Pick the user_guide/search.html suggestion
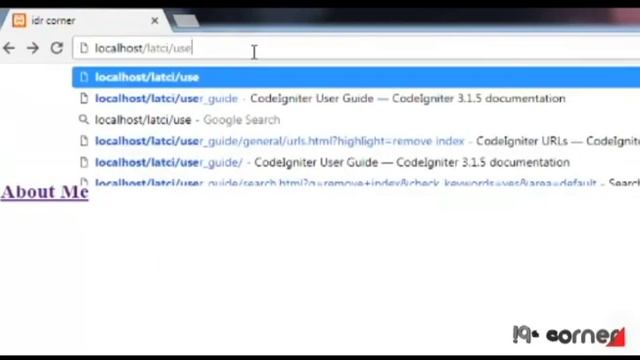Viewport: 640px width, 360px height. pos(356,182)
